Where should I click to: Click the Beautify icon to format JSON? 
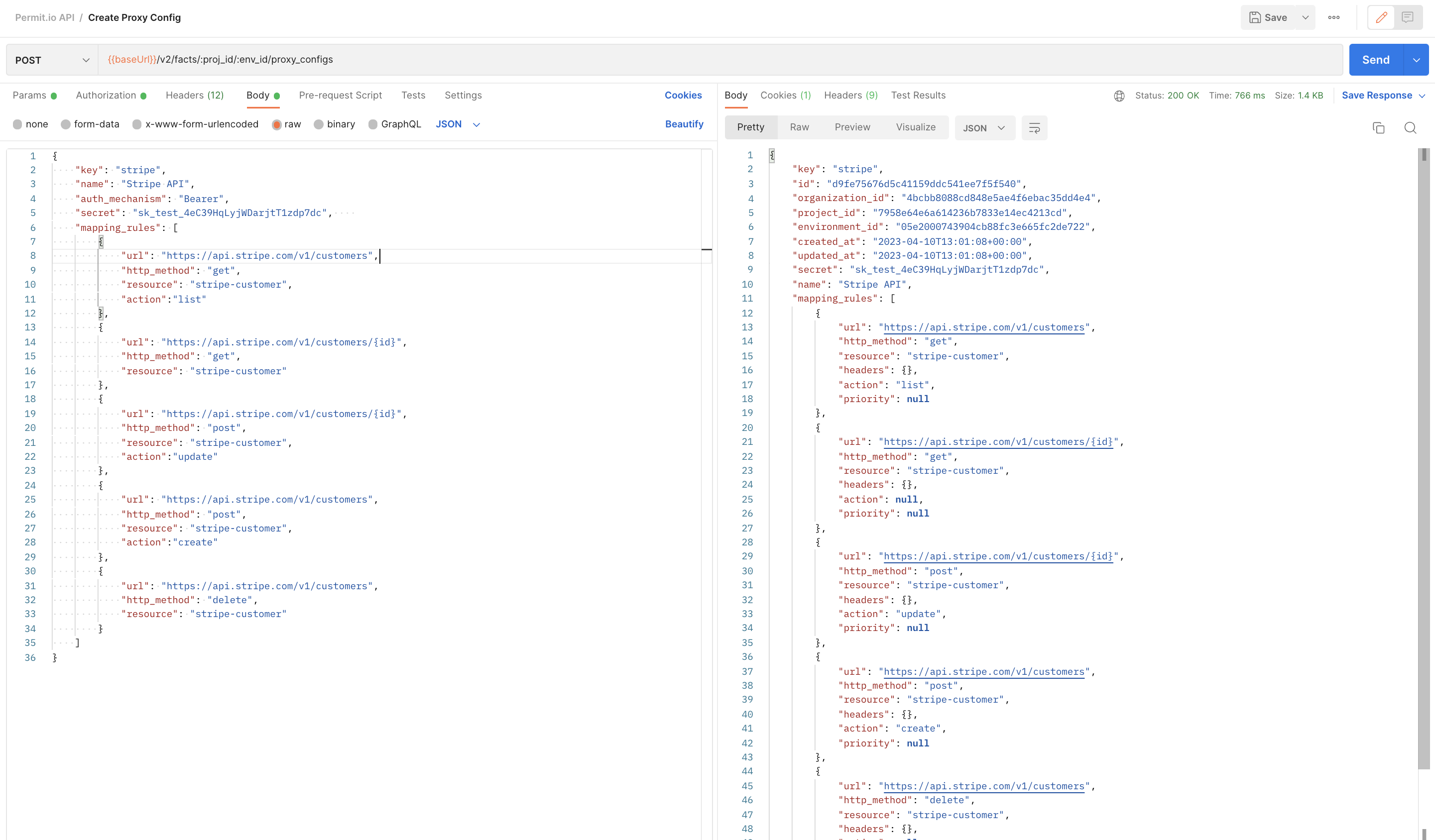coord(683,124)
